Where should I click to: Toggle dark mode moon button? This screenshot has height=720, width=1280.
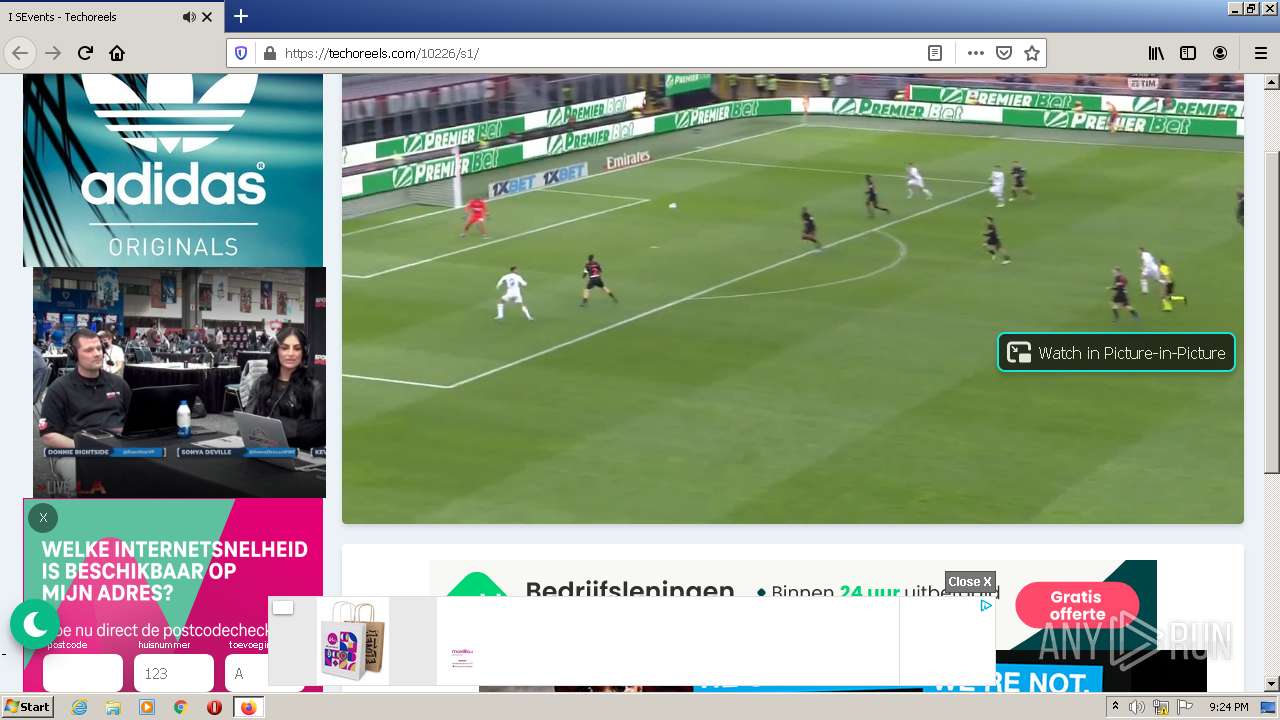(x=35, y=624)
